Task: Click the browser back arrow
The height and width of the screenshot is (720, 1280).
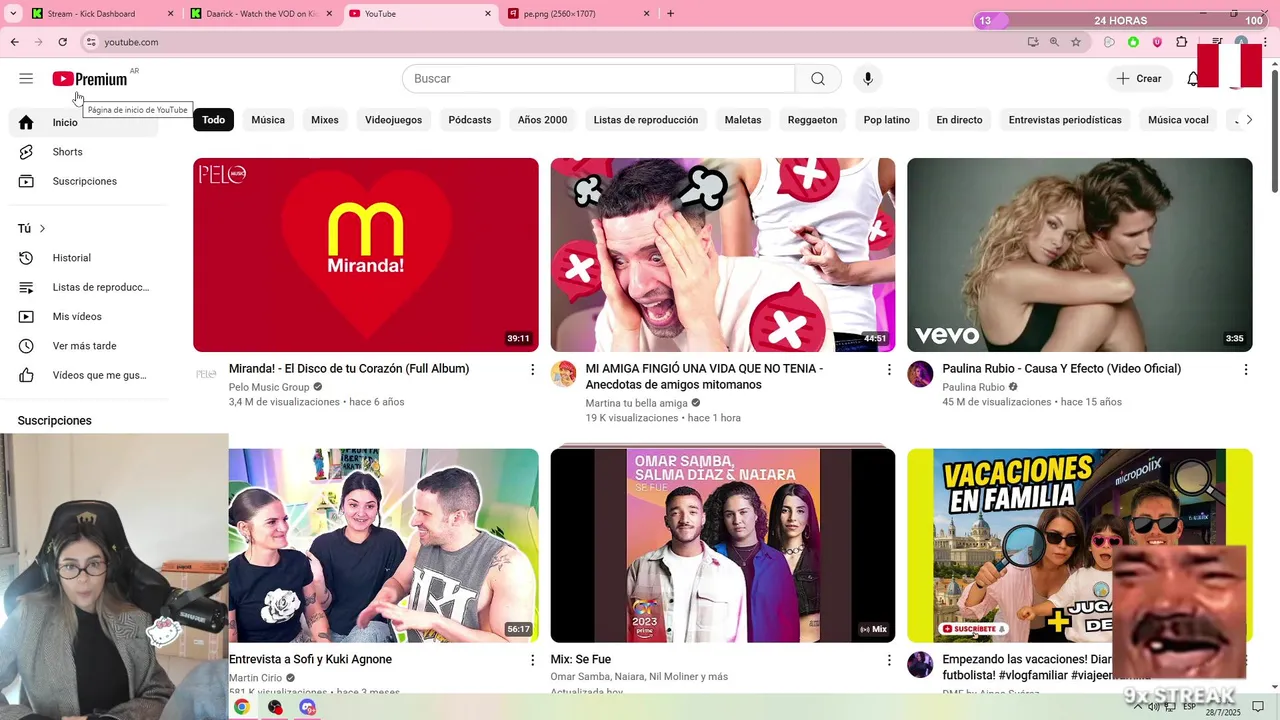Action: (x=14, y=42)
